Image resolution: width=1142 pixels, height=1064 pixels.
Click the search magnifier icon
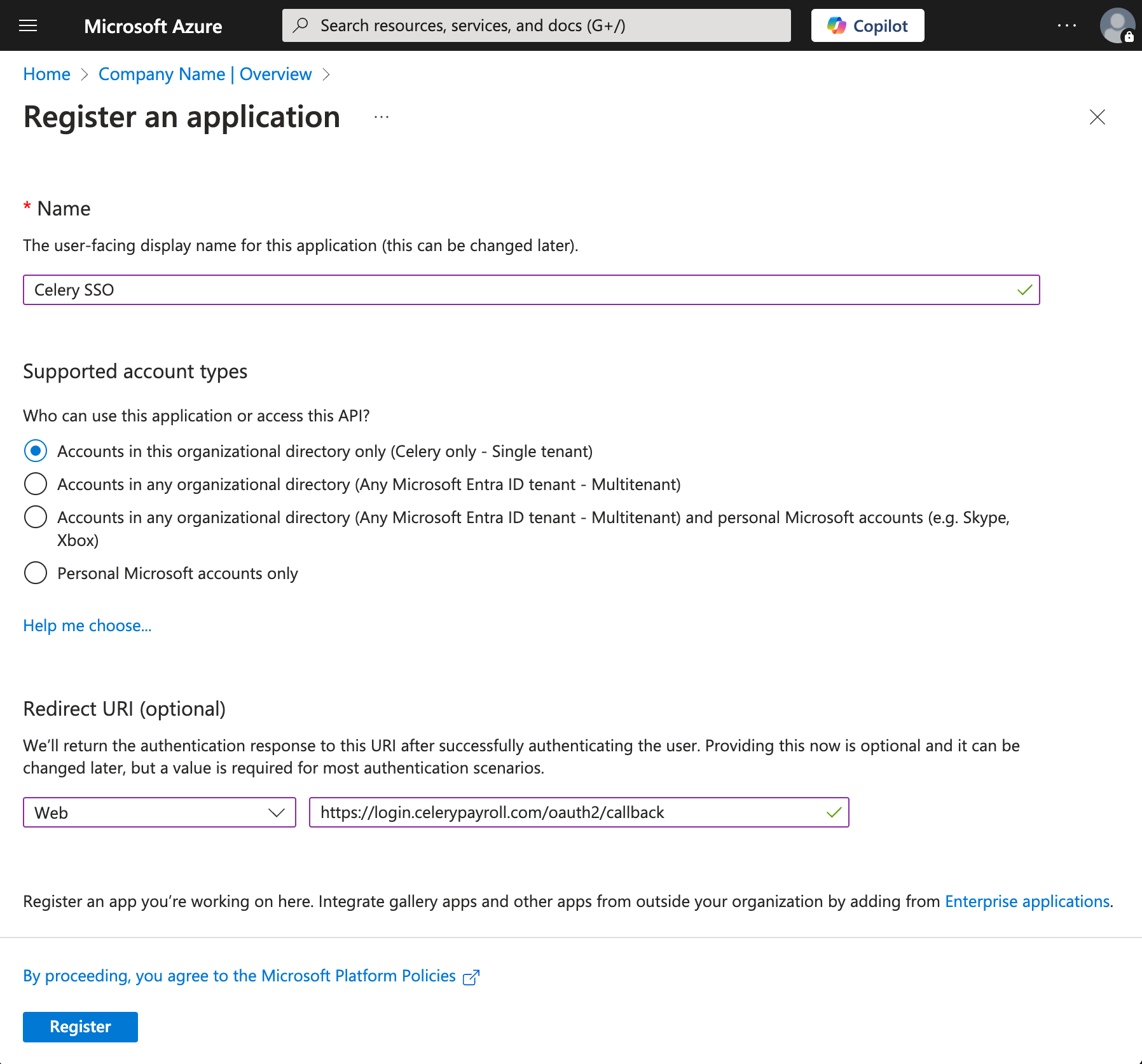point(301,25)
